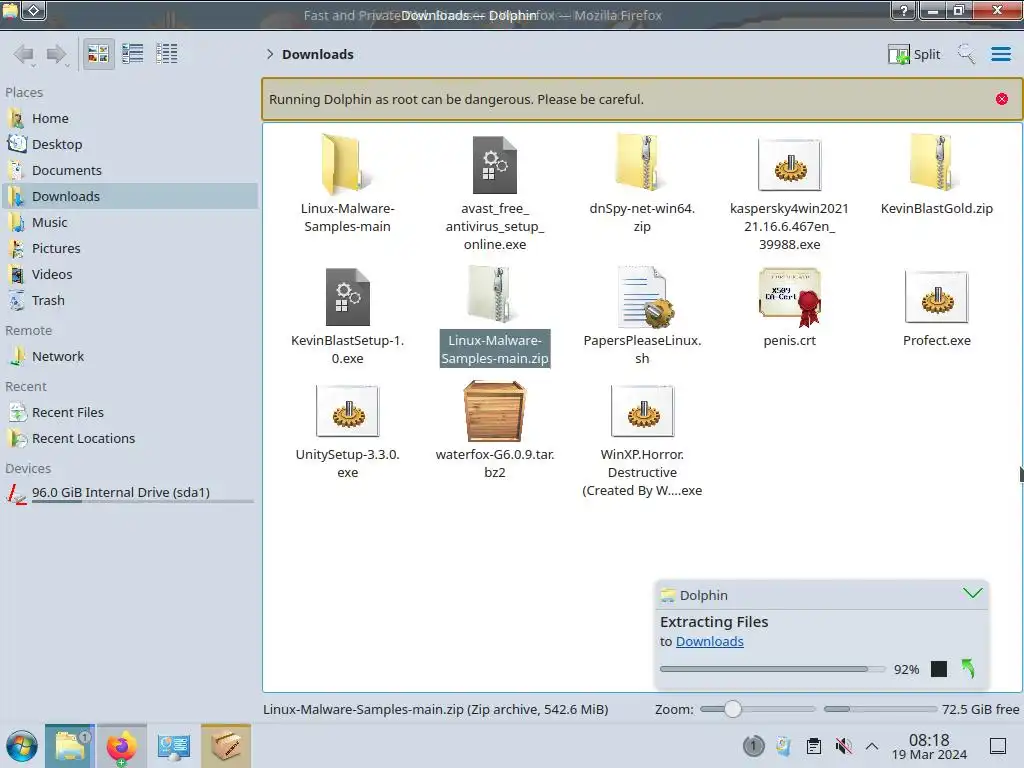This screenshot has width=1024, height=768.
Task: Click Dolphin file manager taskbar icon
Action: tap(70, 745)
